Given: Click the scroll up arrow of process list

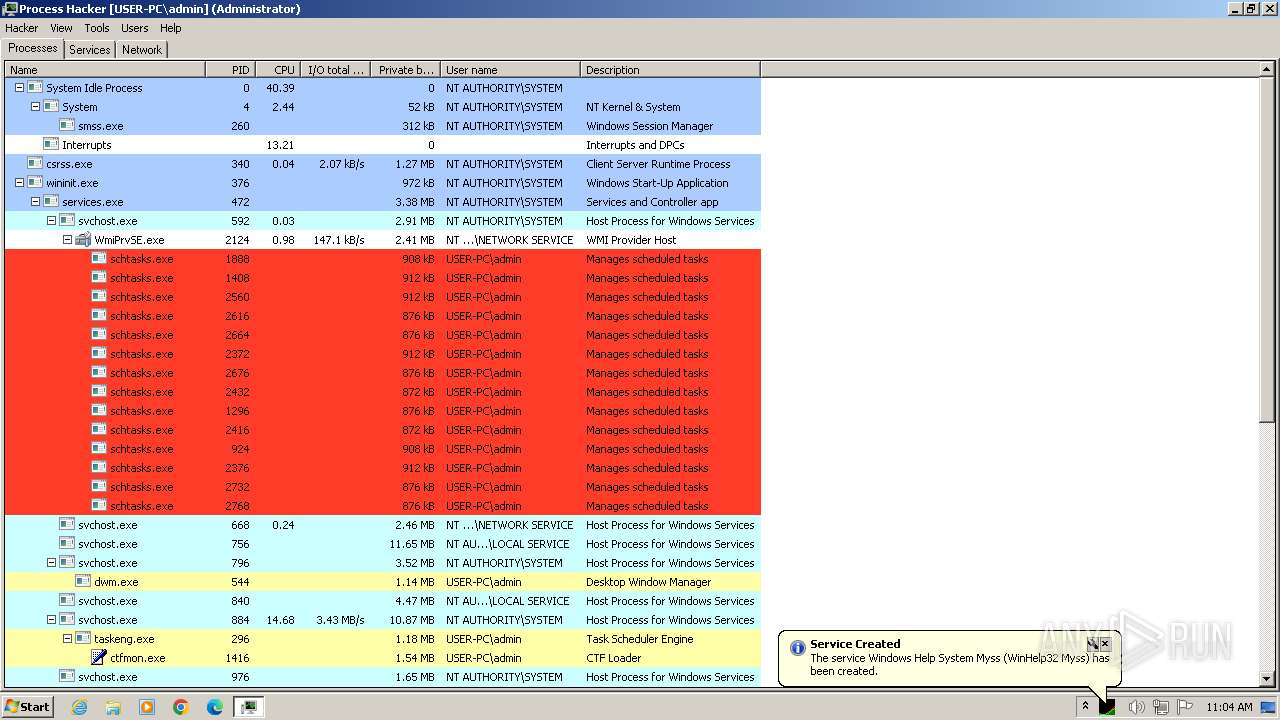Looking at the screenshot, I should click(x=1267, y=70).
